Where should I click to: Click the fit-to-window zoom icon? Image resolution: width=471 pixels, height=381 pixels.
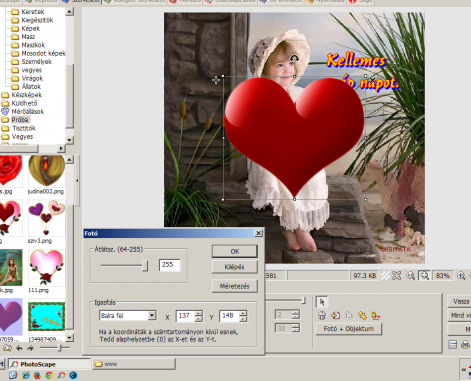397,276
